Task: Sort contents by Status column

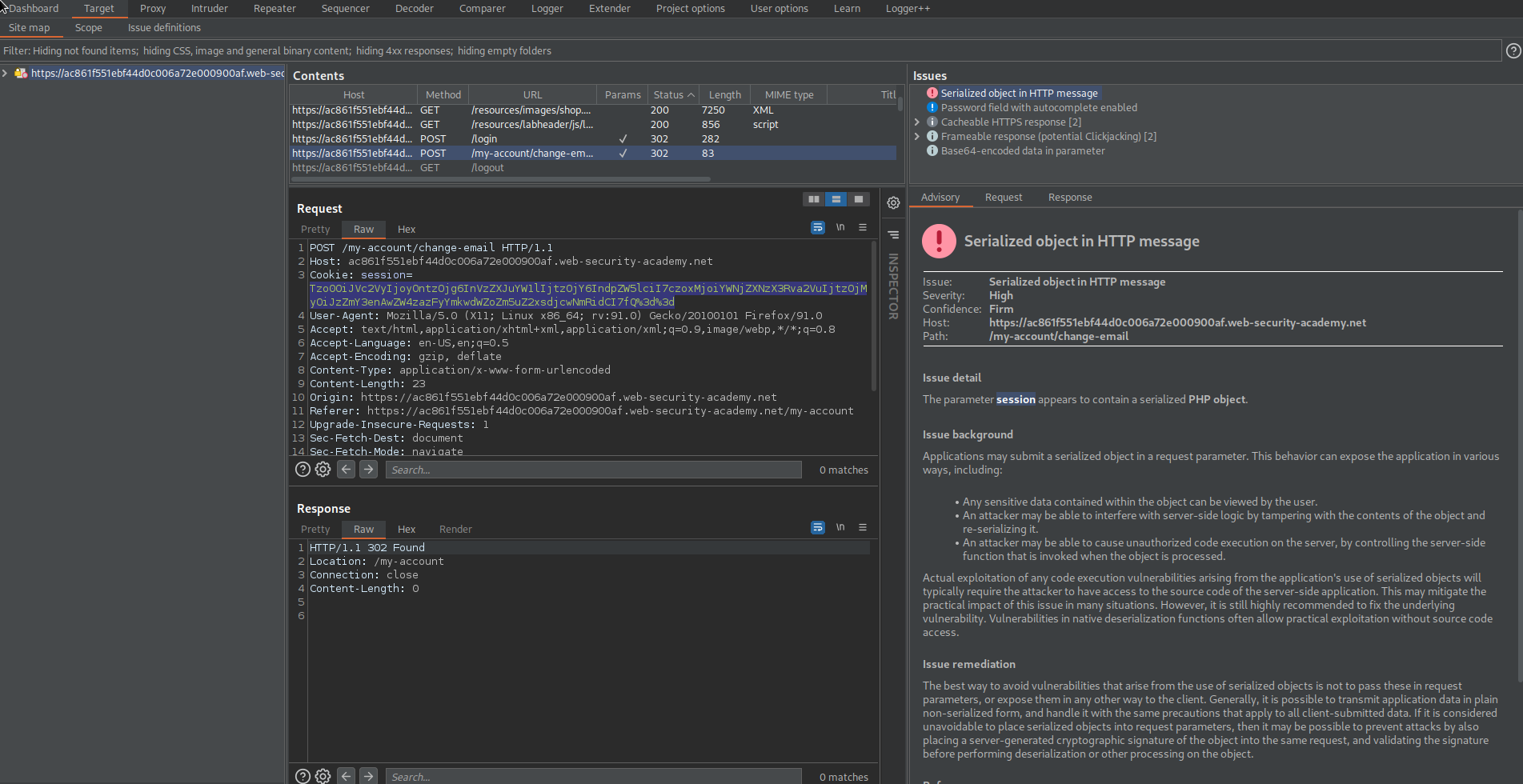Action: coord(673,94)
